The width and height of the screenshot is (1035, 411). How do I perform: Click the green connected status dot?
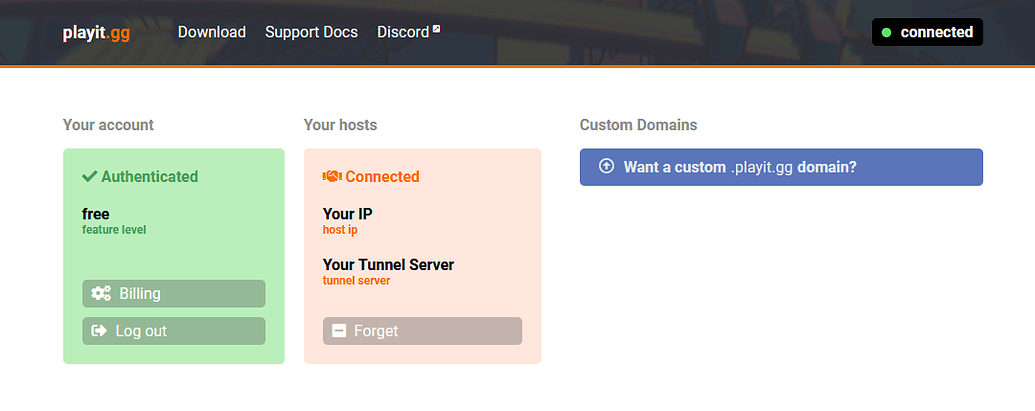point(886,32)
